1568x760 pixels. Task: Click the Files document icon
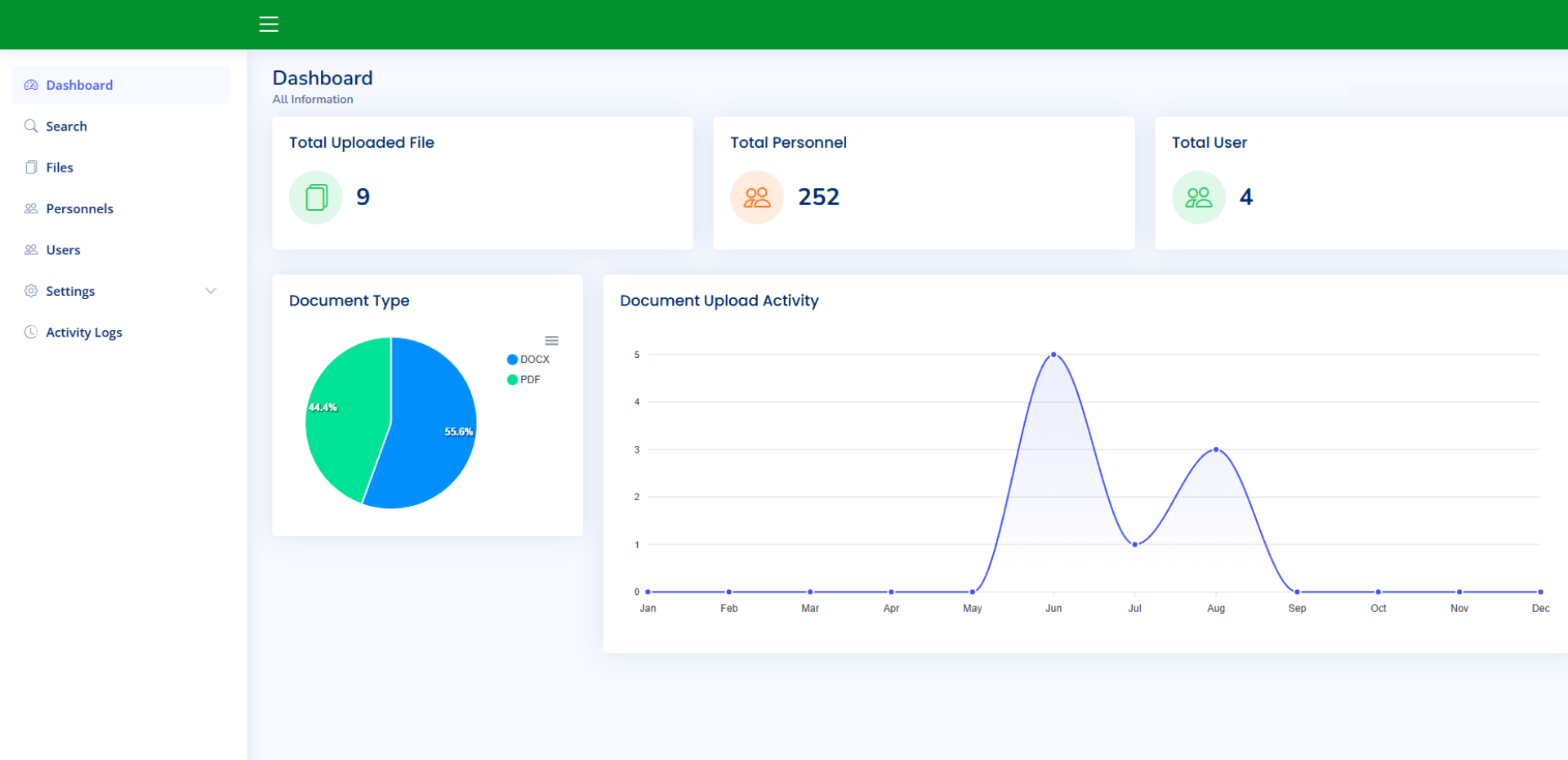(31, 167)
